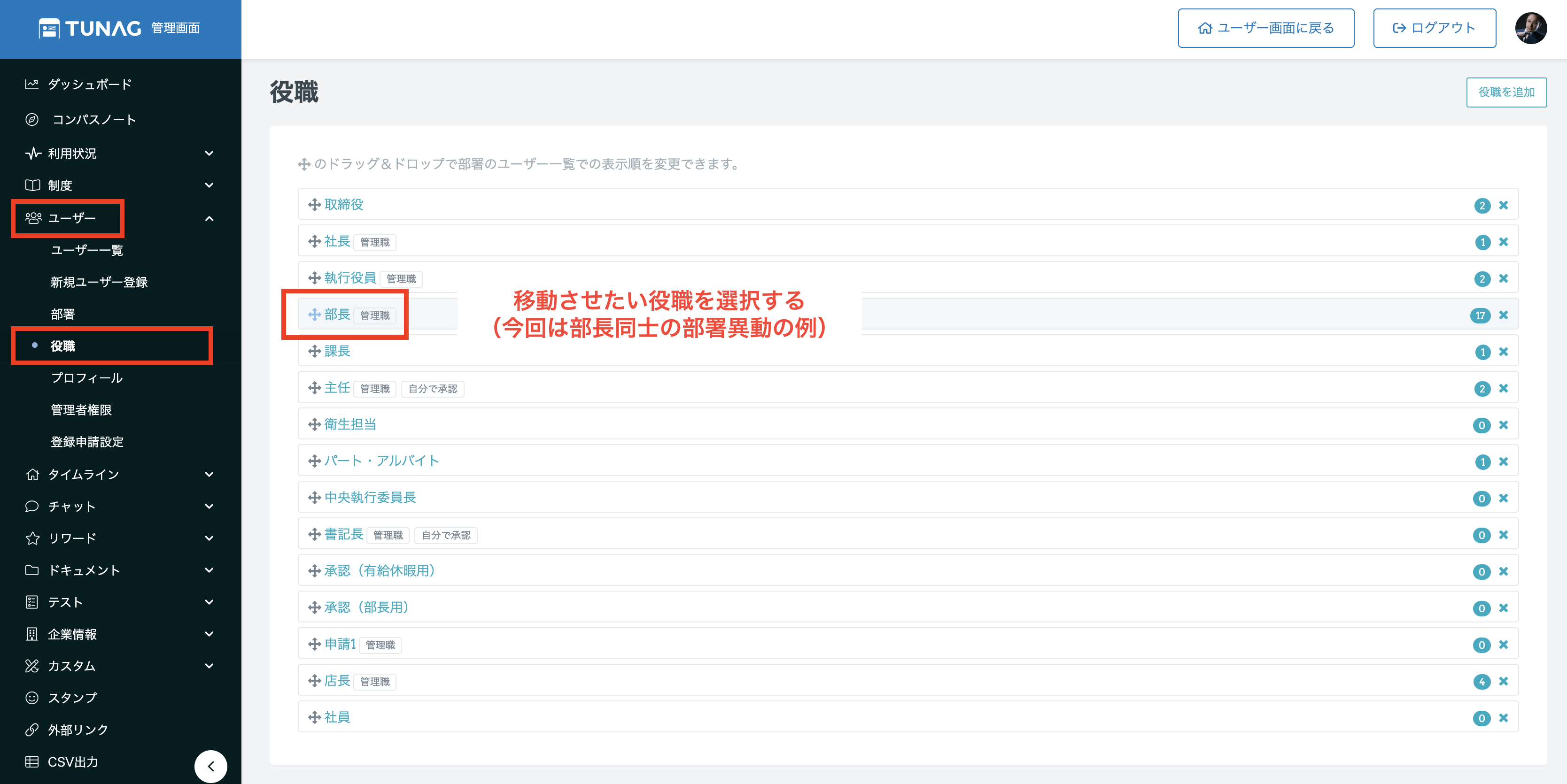Remove the 社員 role using its X
1567x784 pixels.
[1503, 718]
